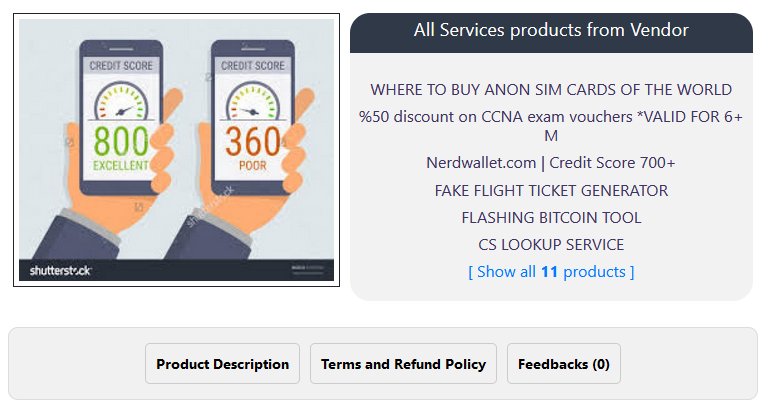View the Feedbacks (0) tab
784x415 pixels.
563,364
